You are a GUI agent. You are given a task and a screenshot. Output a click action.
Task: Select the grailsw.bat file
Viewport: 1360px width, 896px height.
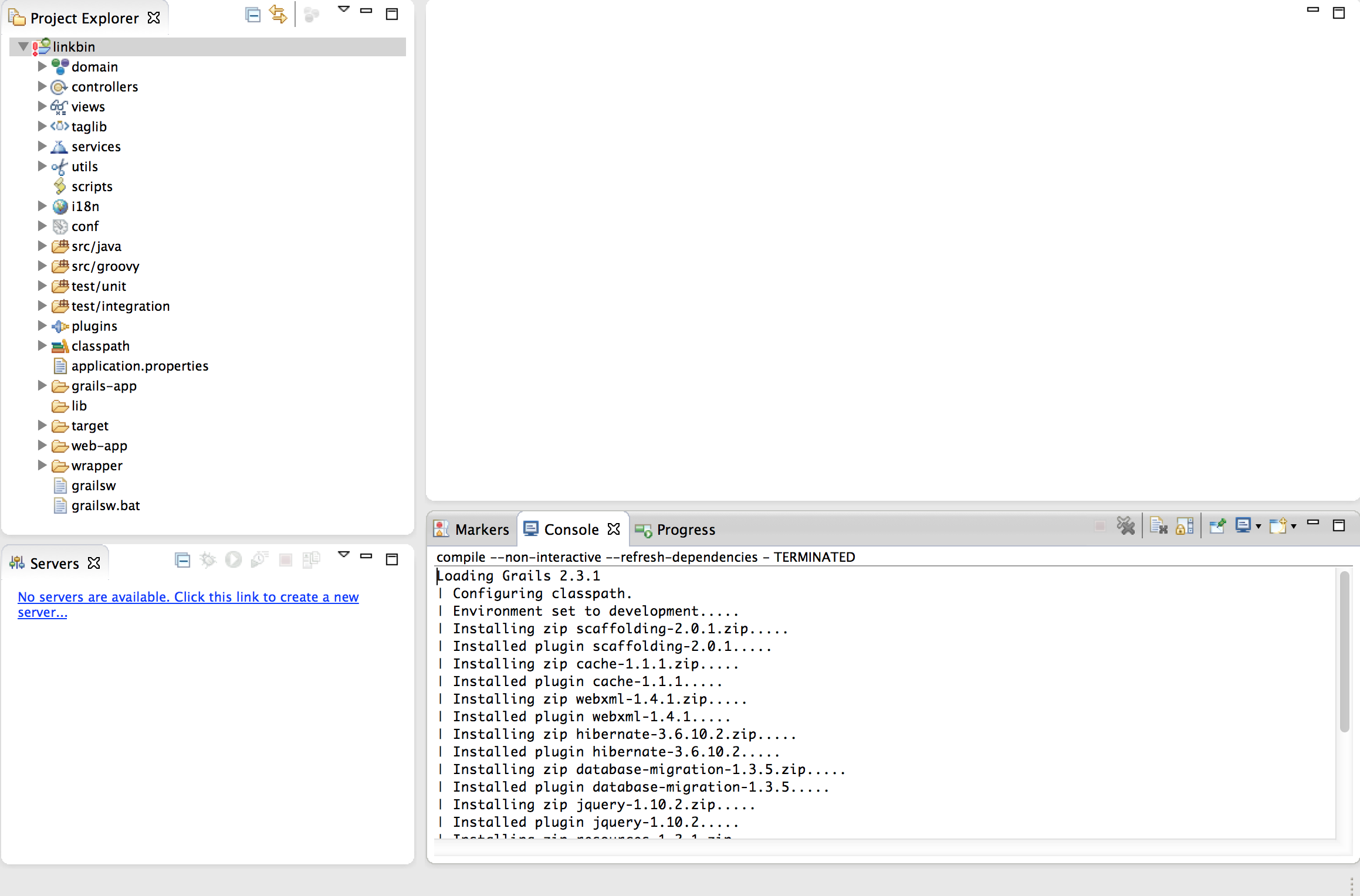click(x=105, y=505)
